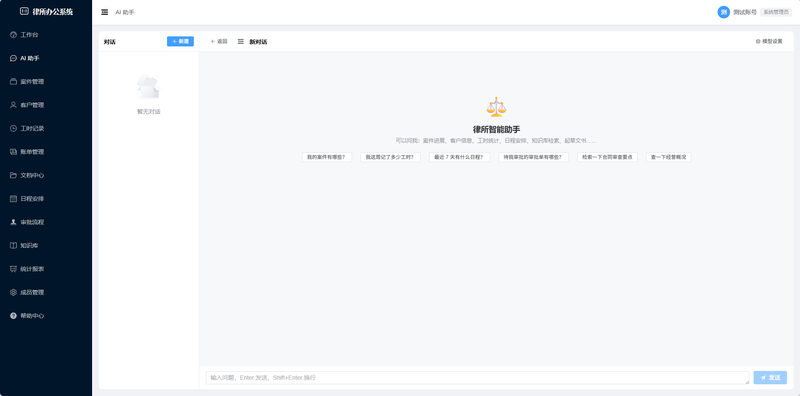Screen dimensions: 800x396
Task: Click the 工作台 dashboard icon
Action: pos(13,35)
